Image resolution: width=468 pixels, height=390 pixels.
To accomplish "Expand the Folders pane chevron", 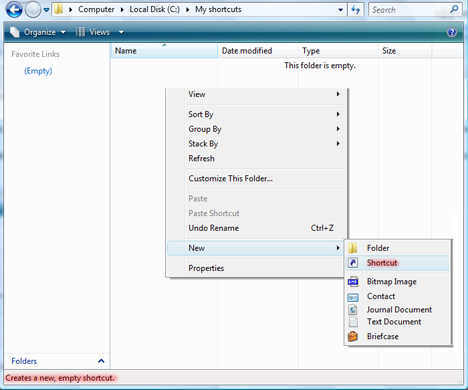I will pyautogui.click(x=101, y=361).
